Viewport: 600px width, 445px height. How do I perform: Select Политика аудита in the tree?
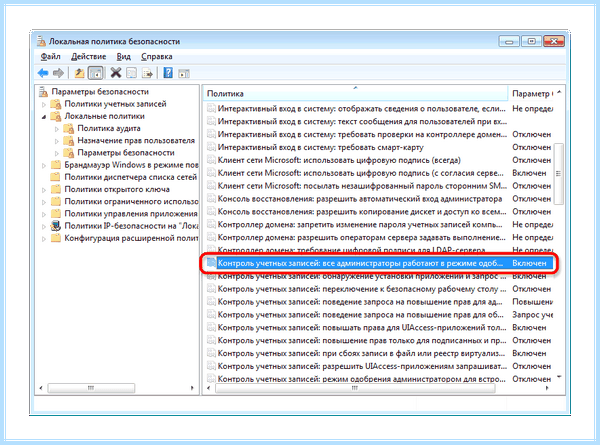coord(109,128)
